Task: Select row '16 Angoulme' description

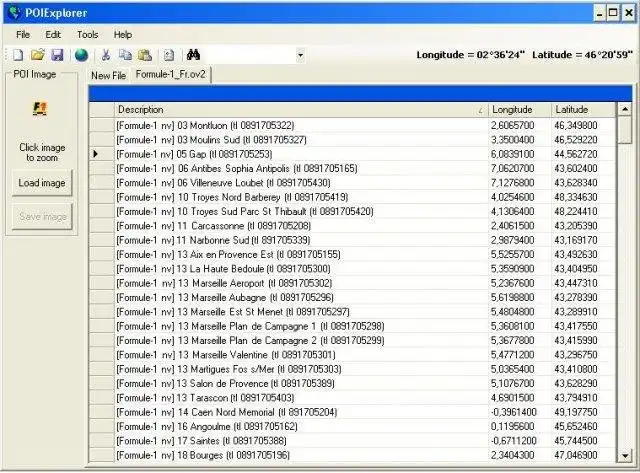Action: [301, 426]
